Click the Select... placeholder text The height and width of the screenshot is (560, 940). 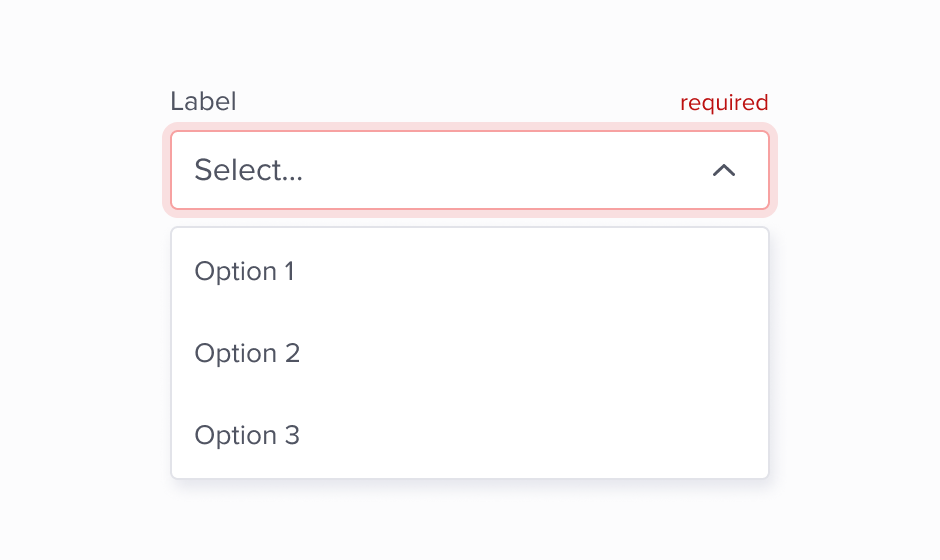pyautogui.click(x=248, y=171)
